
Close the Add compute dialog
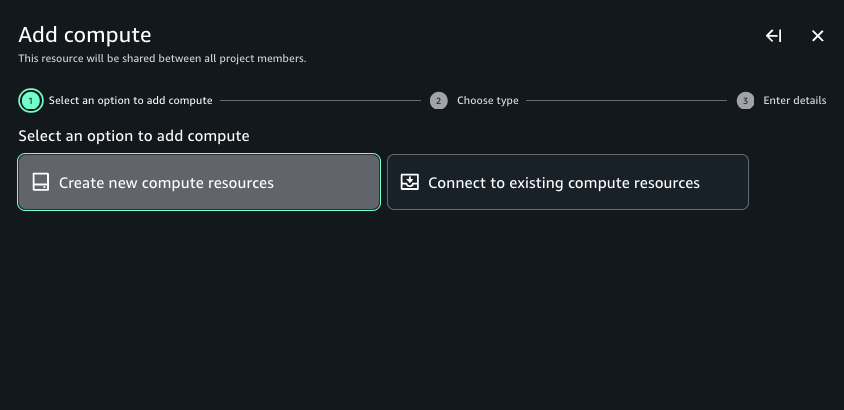817,36
